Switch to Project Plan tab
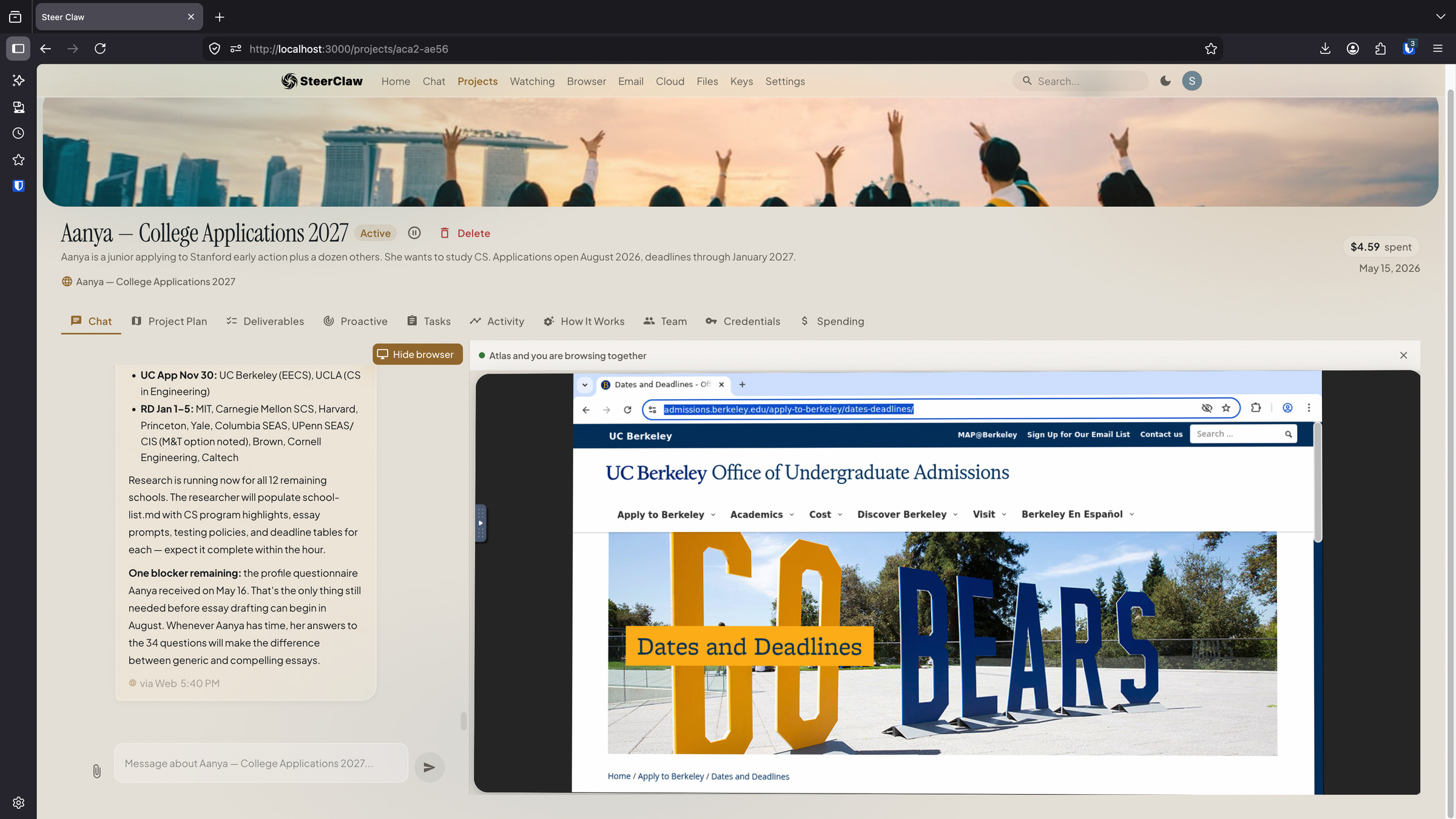Screen dimensions: 1456x819 click(169, 321)
